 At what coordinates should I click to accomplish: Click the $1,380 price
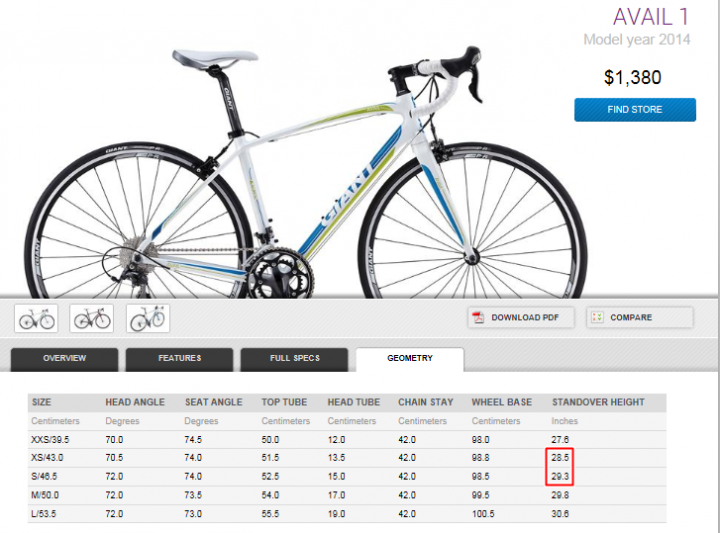633,77
